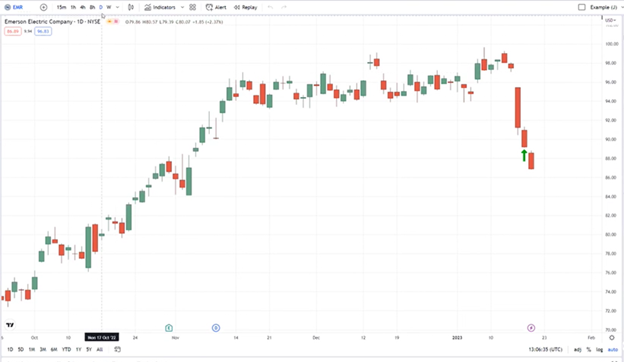Viewport: 624px width, 362px height.
Task: Select the W weekly timeframe
Action: (x=109, y=7)
